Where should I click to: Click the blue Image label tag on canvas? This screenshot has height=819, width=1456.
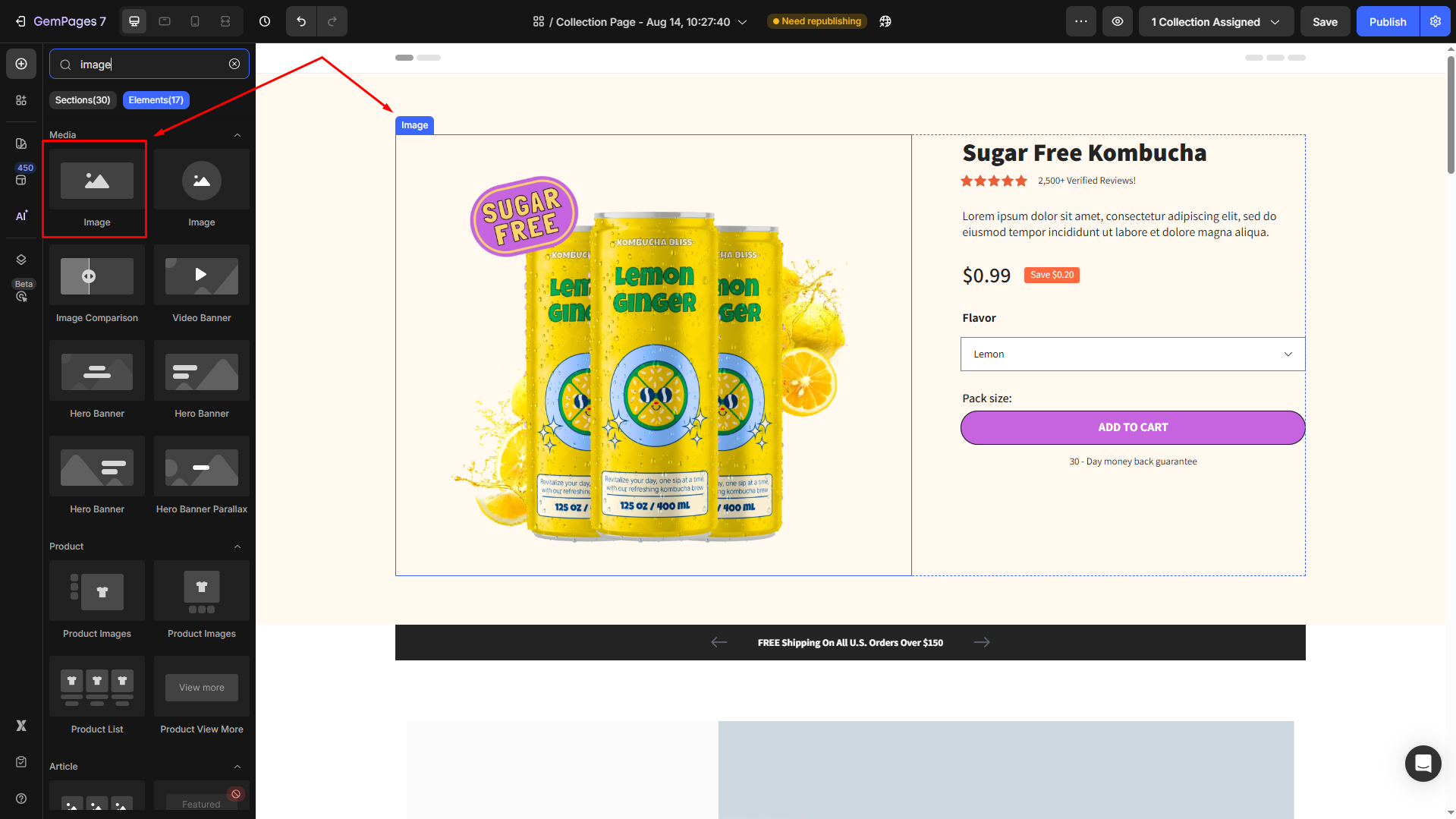click(x=414, y=125)
